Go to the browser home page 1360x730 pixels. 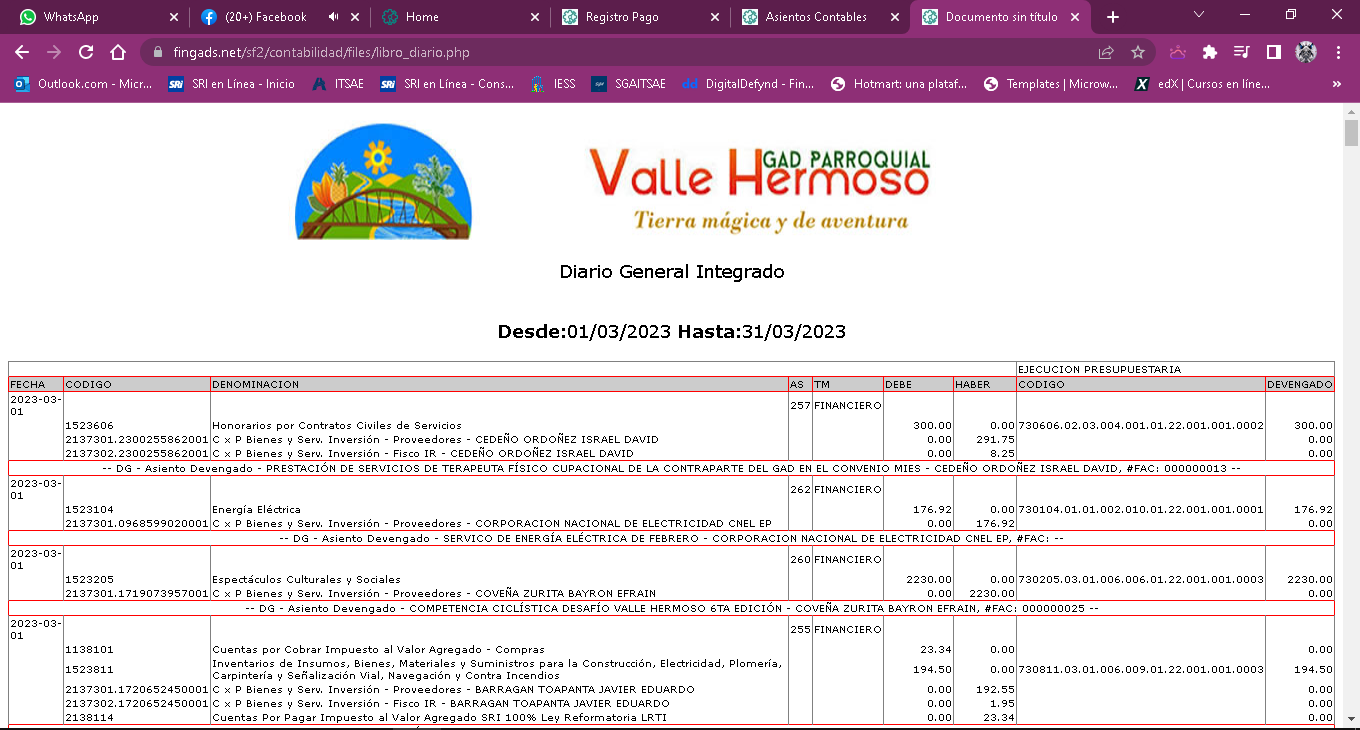pos(118,52)
